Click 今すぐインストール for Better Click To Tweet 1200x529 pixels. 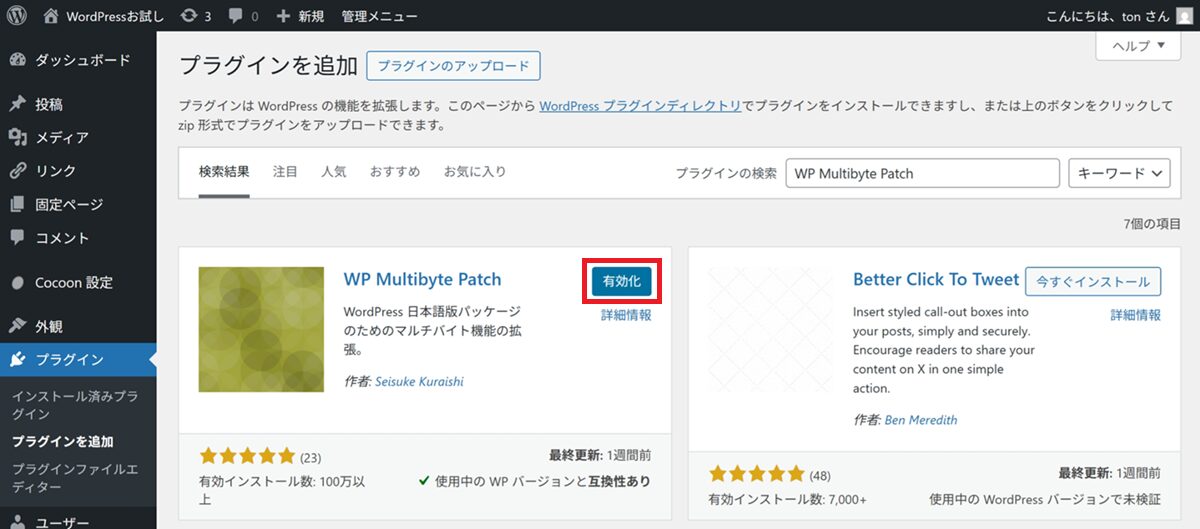coord(1094,281)
